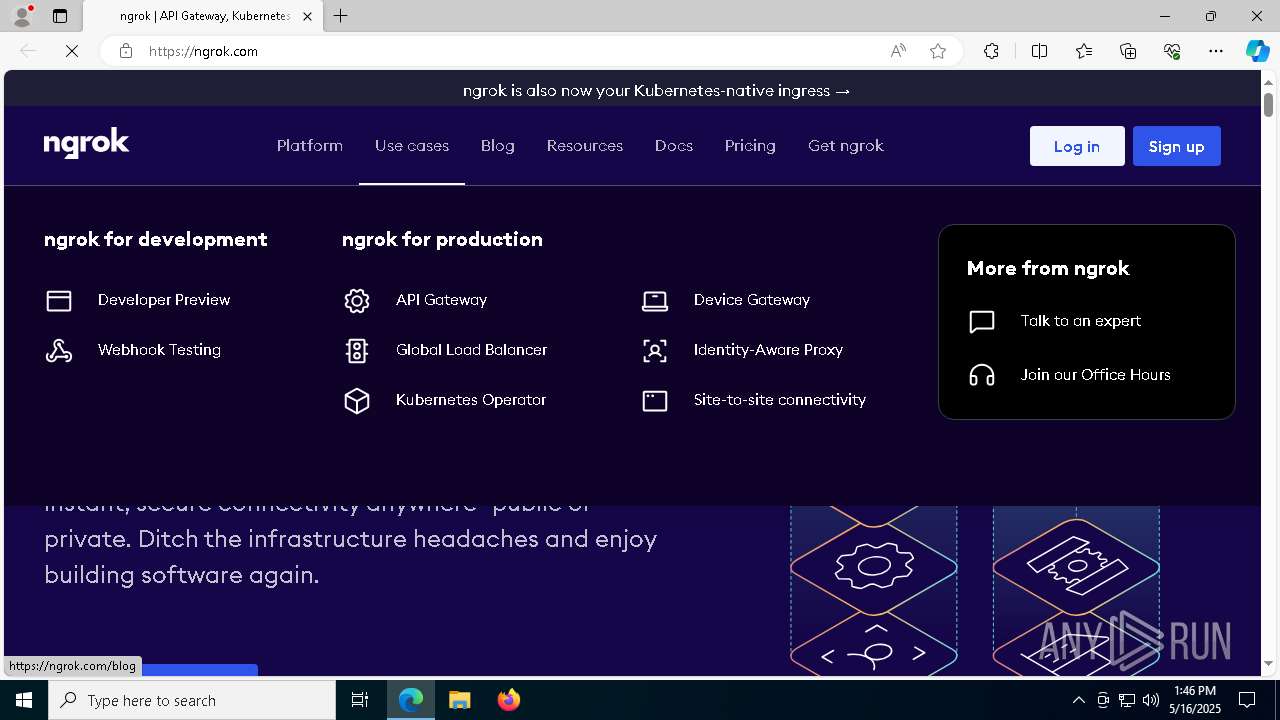Launch Firefox from taskbar
Image resolution: width=1280 pixels, height=720 pixels.
[509, 700]
